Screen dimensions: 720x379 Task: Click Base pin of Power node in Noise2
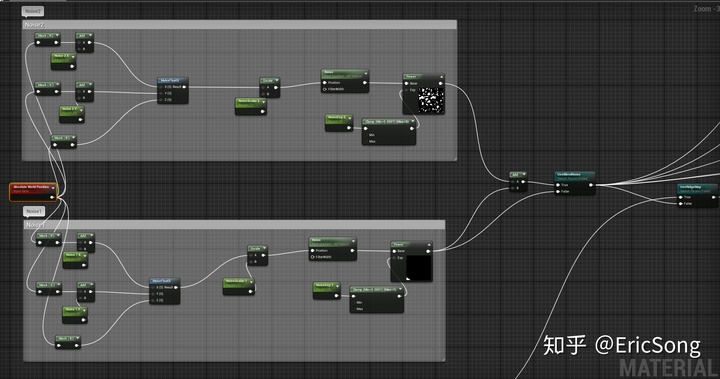pos(406,84)
